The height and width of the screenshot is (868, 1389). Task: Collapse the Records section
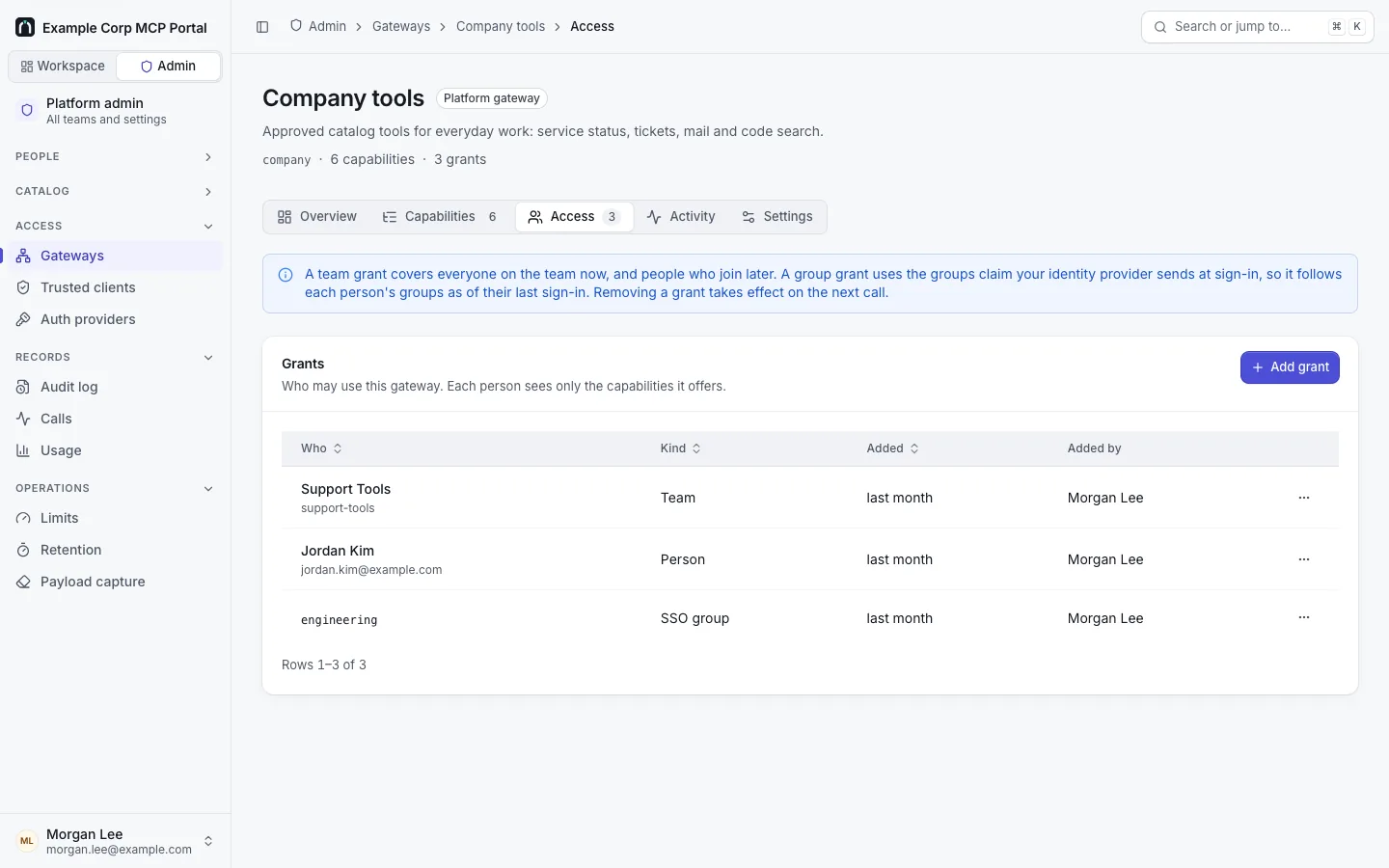point(115,358)
